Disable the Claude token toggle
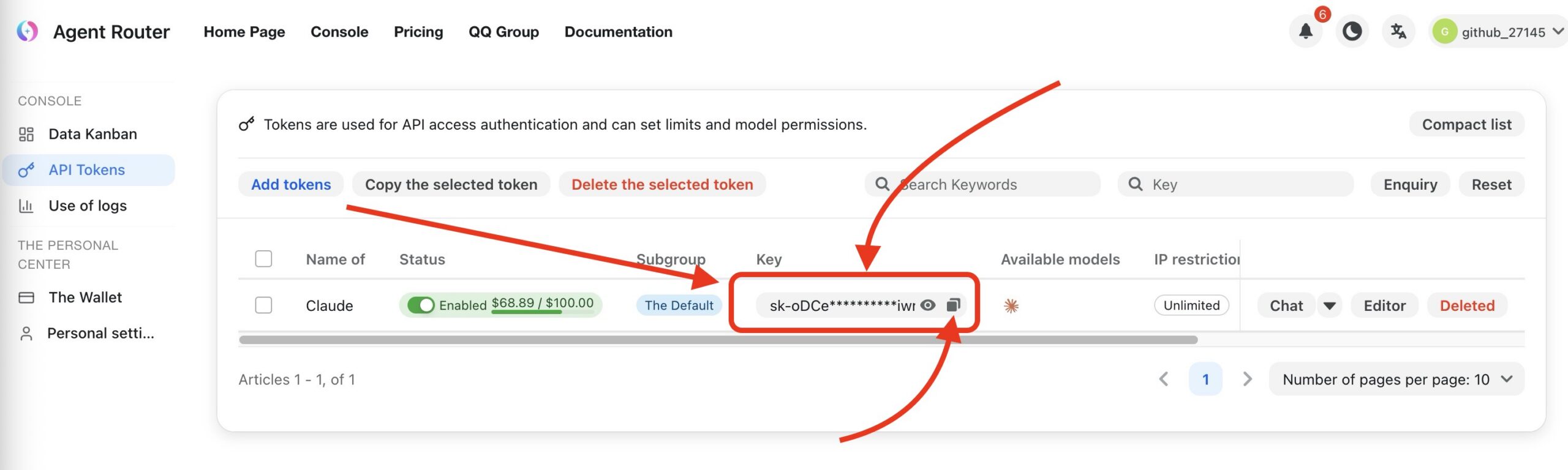This screenshot has height=470, width=1568. click(421, 305)
